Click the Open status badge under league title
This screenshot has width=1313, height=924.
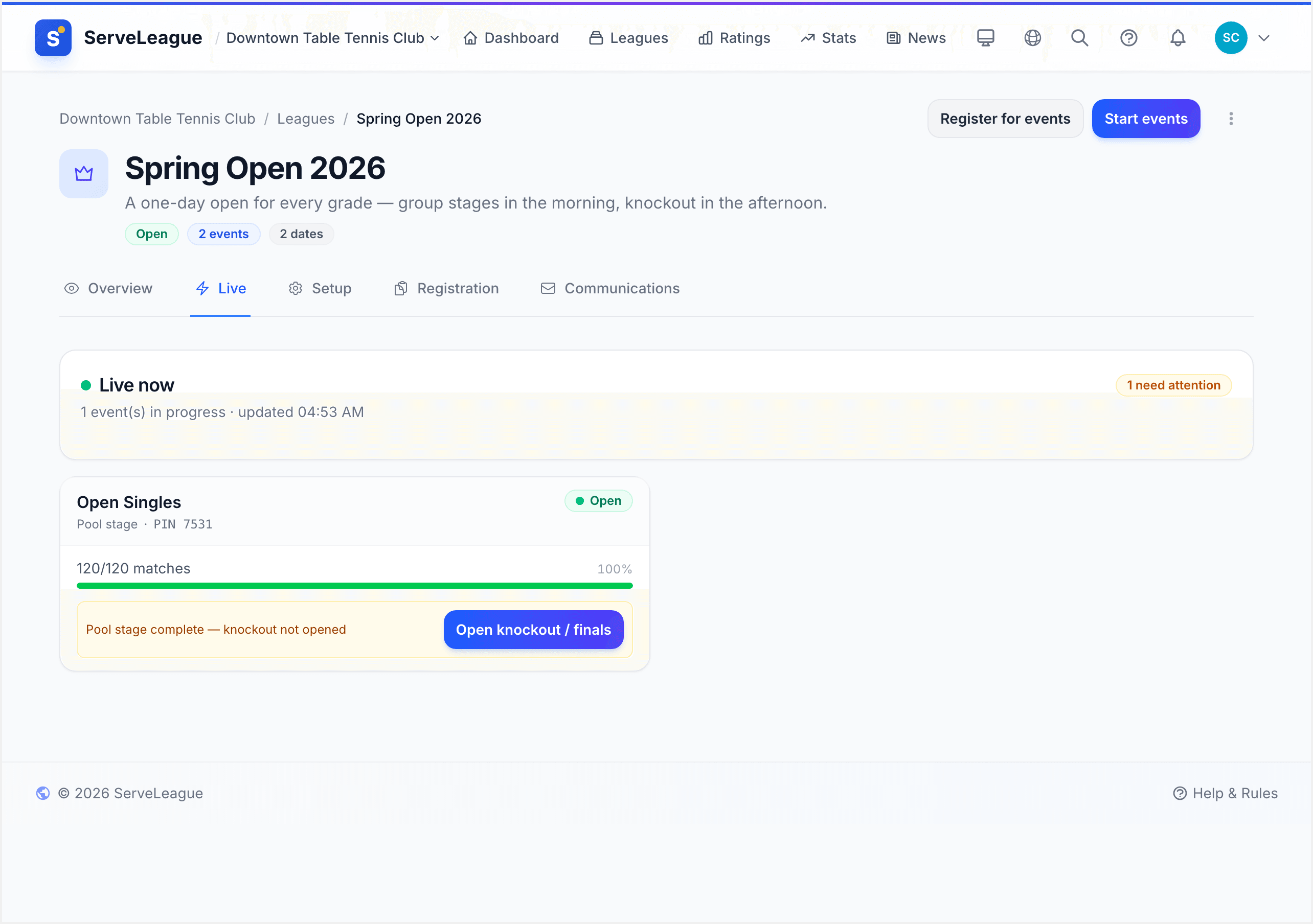[151, 234]
